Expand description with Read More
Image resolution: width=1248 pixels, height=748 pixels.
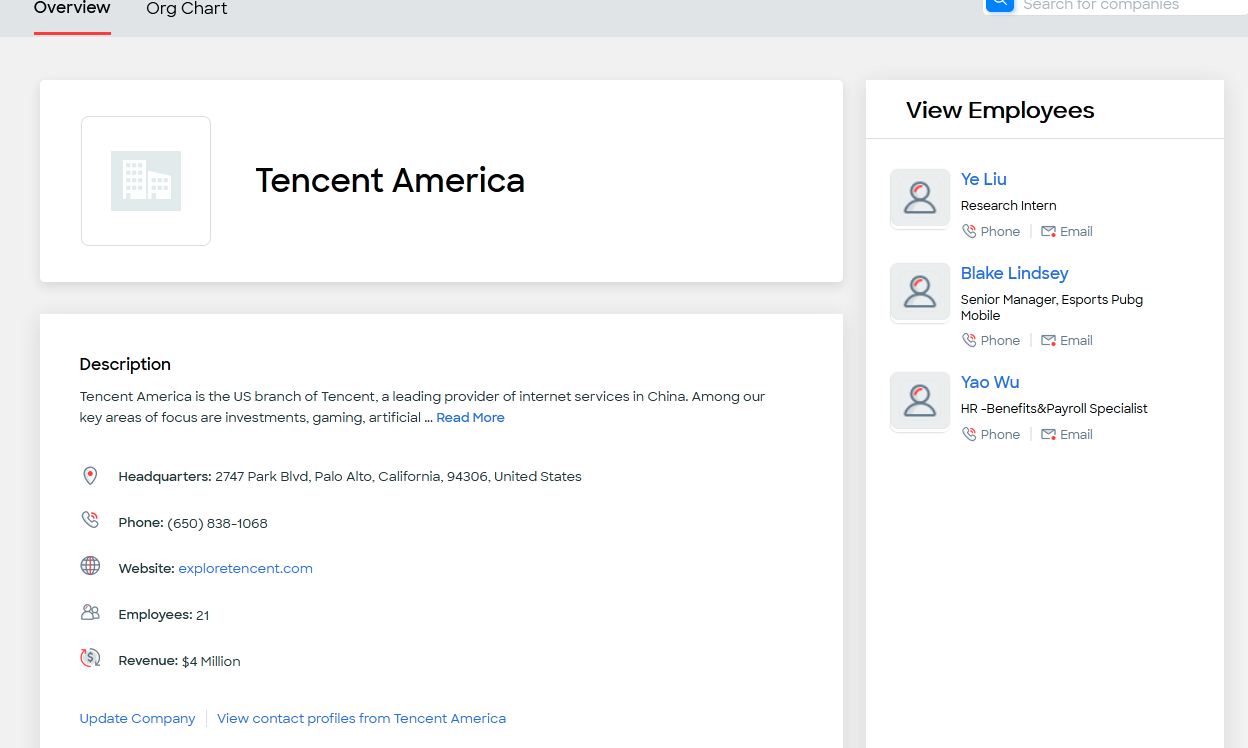(470, 418)
